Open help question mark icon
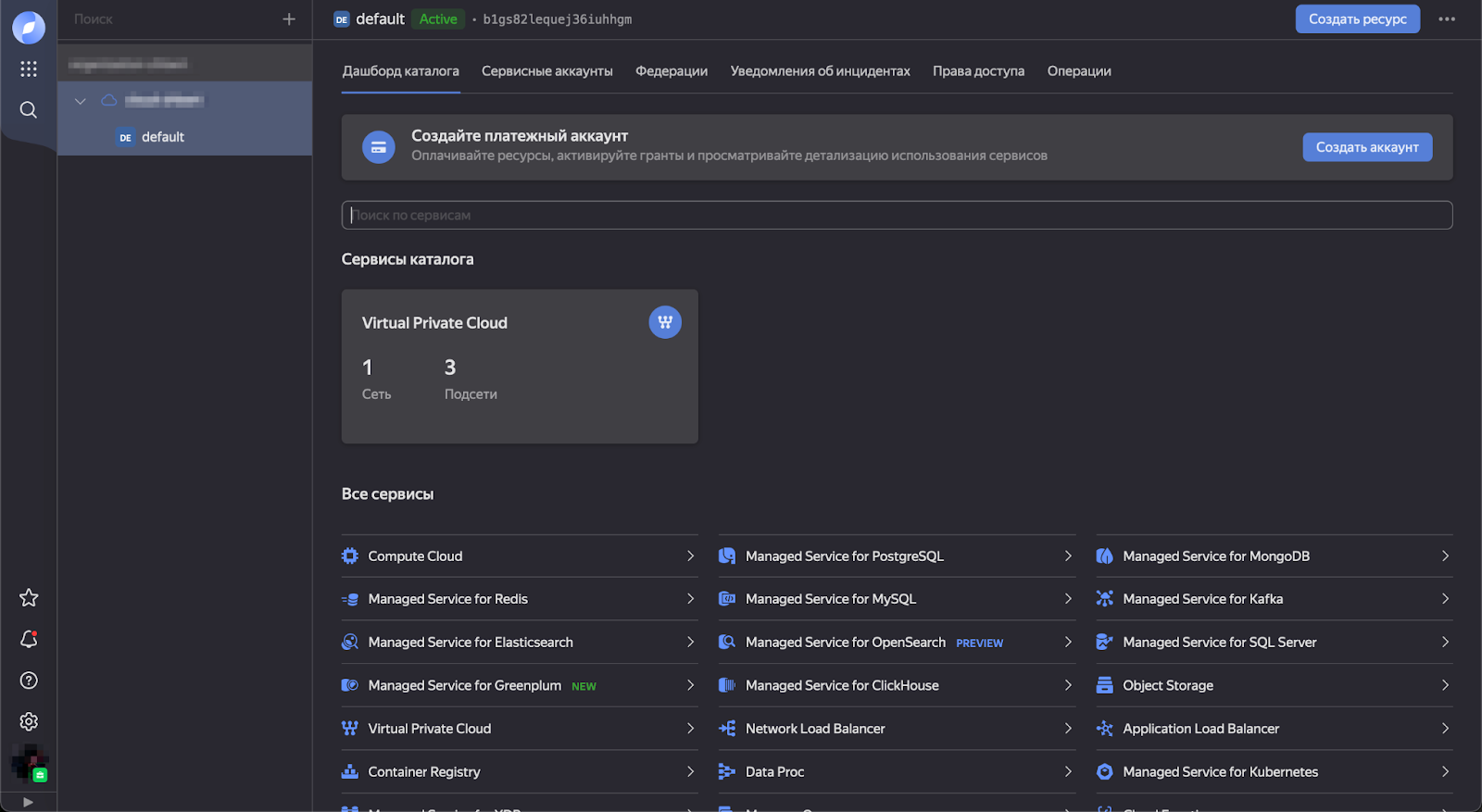This screenshot has height=812, width=1482. click(x=29, y=681)
